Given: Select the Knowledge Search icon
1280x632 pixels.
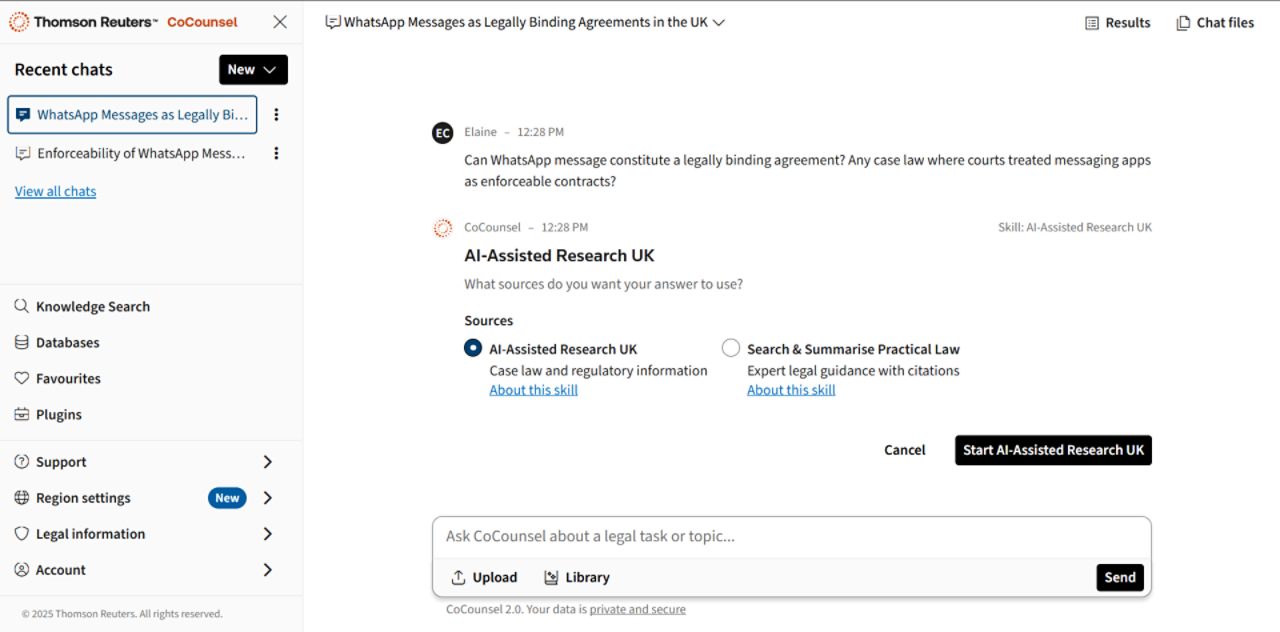Looking at the screenshot, I should (22, 306).
